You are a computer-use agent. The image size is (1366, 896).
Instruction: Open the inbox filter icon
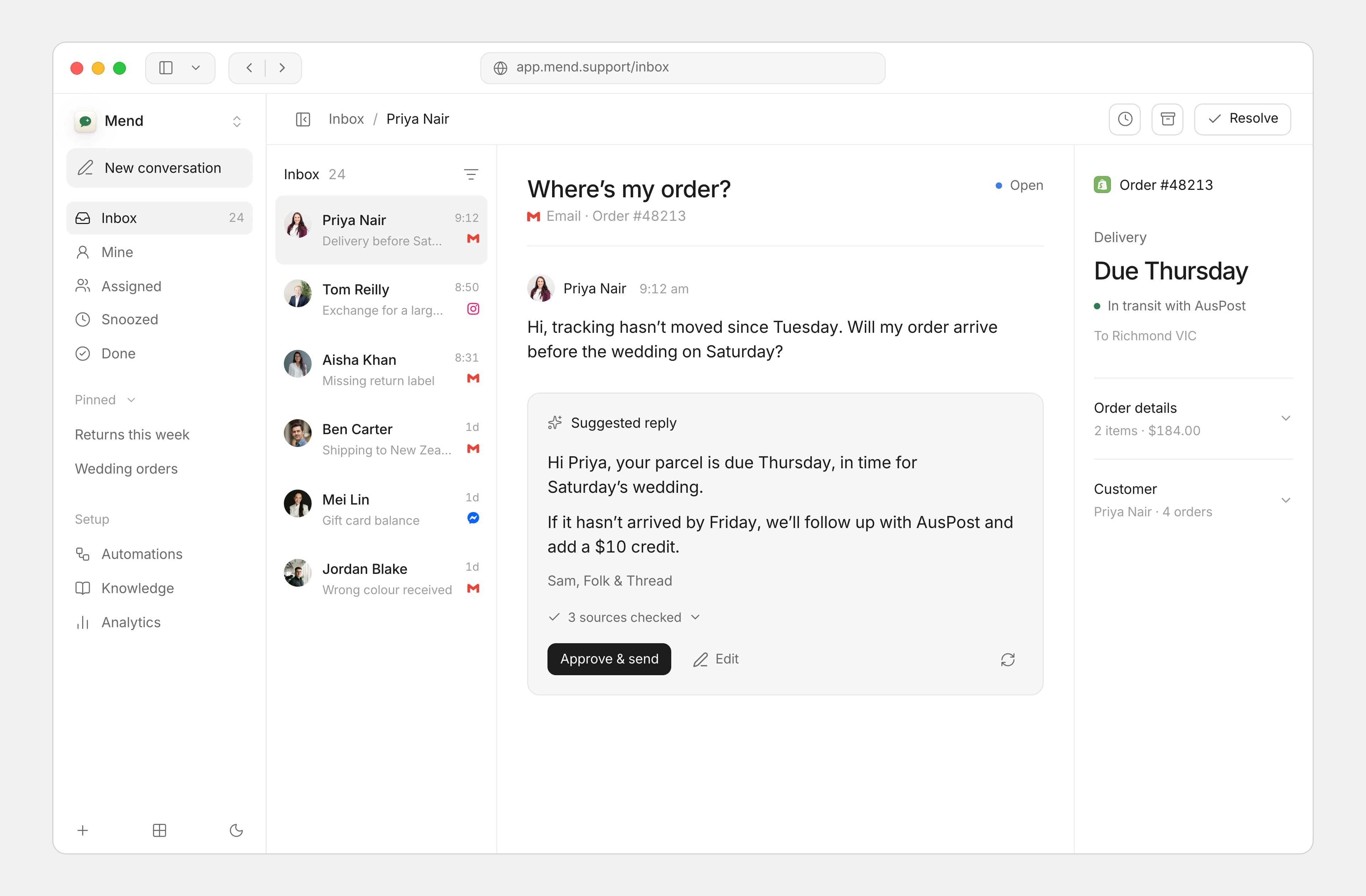tap(471, 174)
